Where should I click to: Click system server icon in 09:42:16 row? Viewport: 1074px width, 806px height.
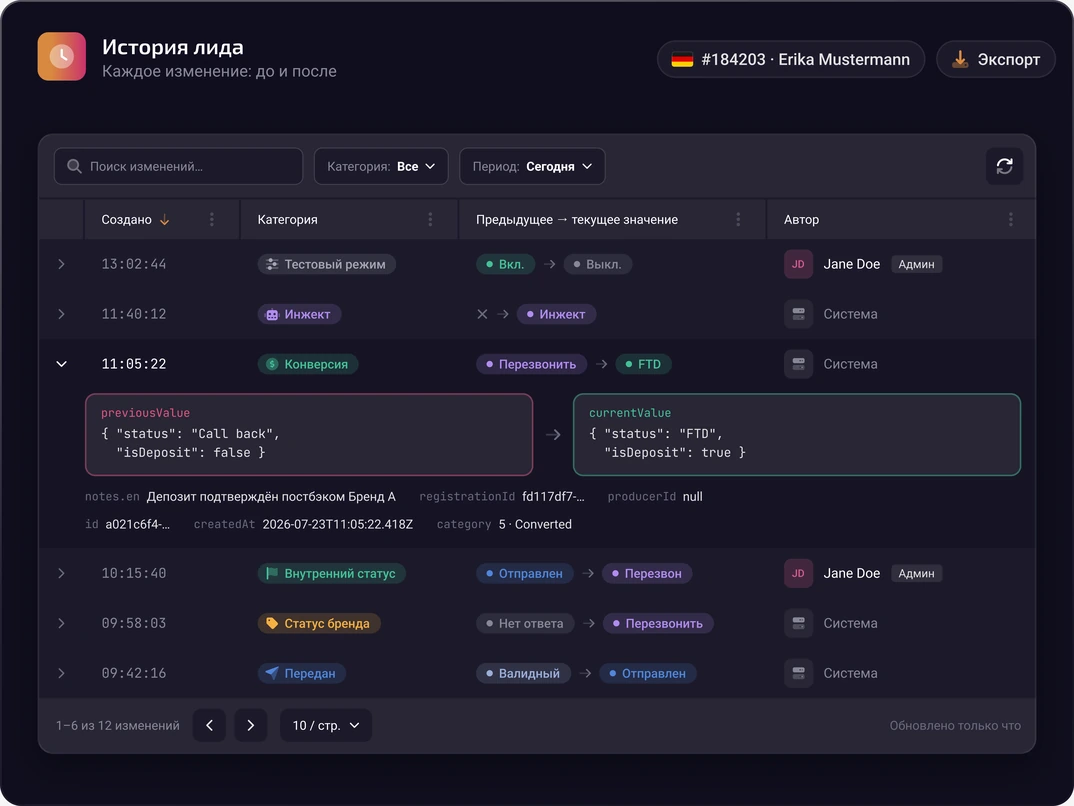(x=798, y=673)
